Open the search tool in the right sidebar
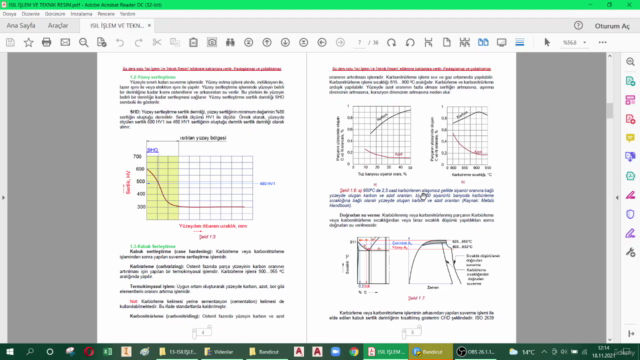The width and height of the screenshot is (640, 360). pyautogui.click(x=630, y=62)
